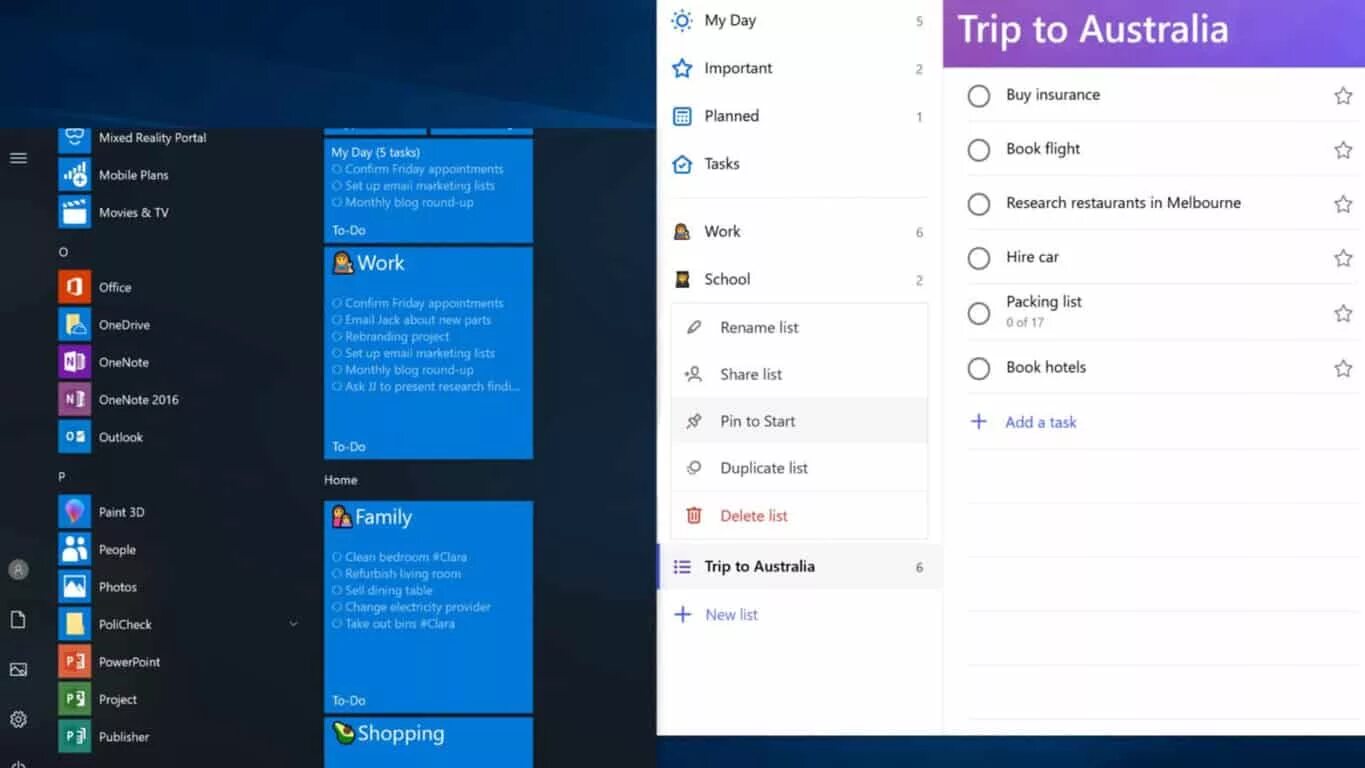
Task: Expand the PoliCheck folder chevron
Action: coord(293,624)
